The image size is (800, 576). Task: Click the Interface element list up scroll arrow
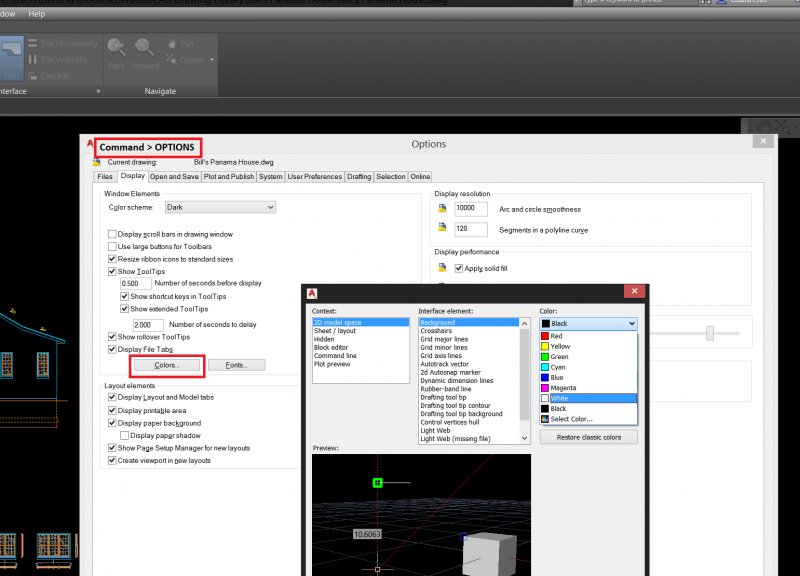coord(524,323)
